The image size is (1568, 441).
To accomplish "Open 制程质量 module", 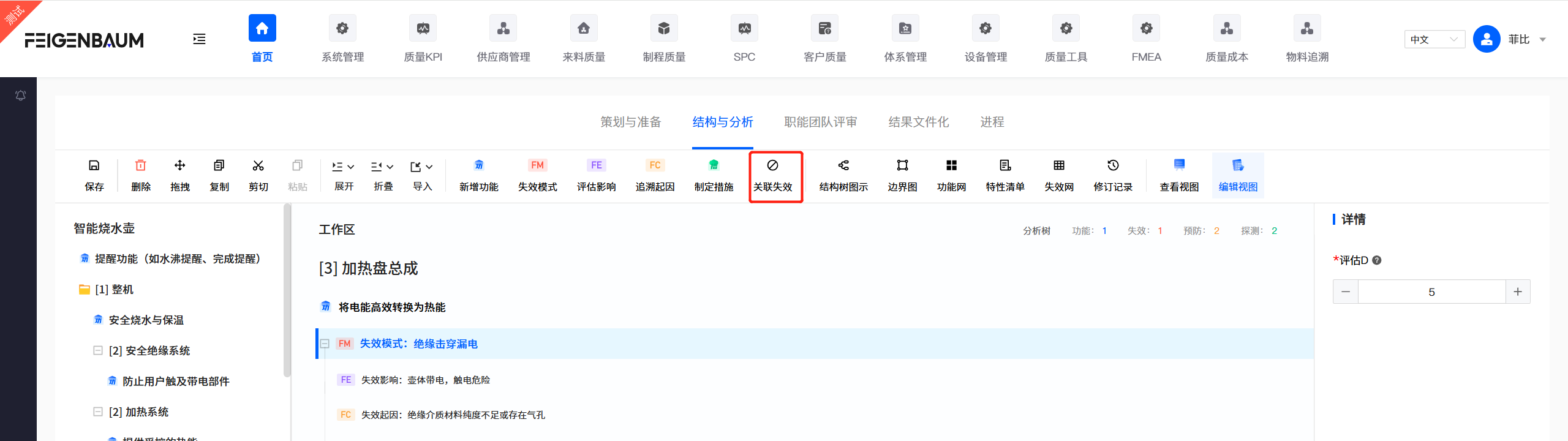I will coord(664,40).
